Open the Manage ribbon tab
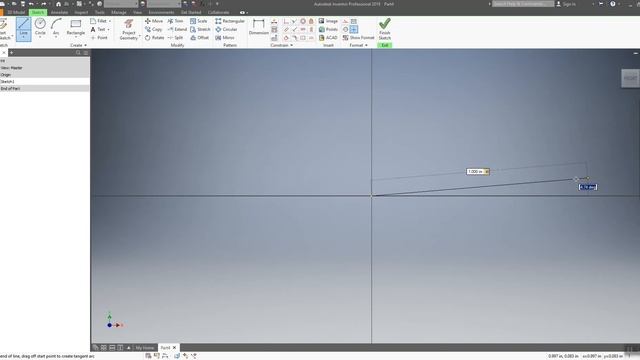Viewport: 640px width, 360px height. coord(119,12)
